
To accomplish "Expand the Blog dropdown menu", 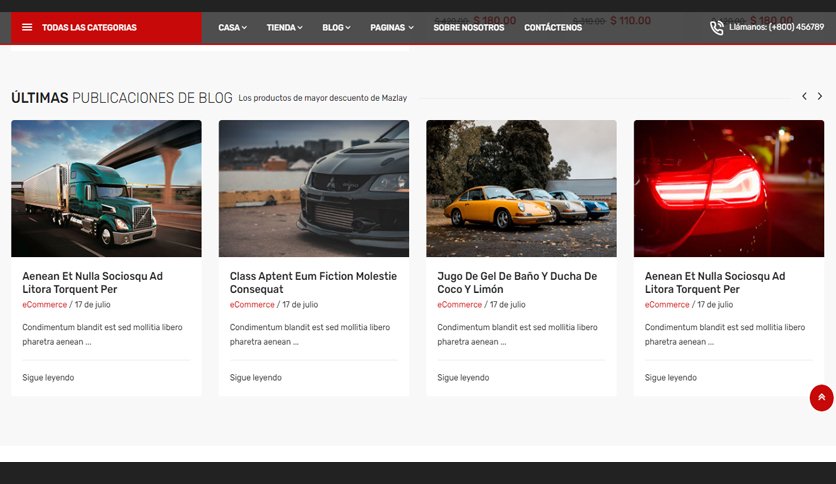I will coord(336,27).
